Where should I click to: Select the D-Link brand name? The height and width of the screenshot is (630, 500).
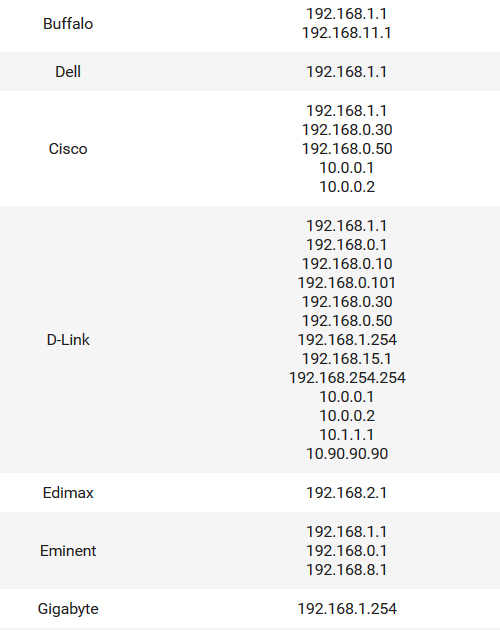tap(68, 340)
